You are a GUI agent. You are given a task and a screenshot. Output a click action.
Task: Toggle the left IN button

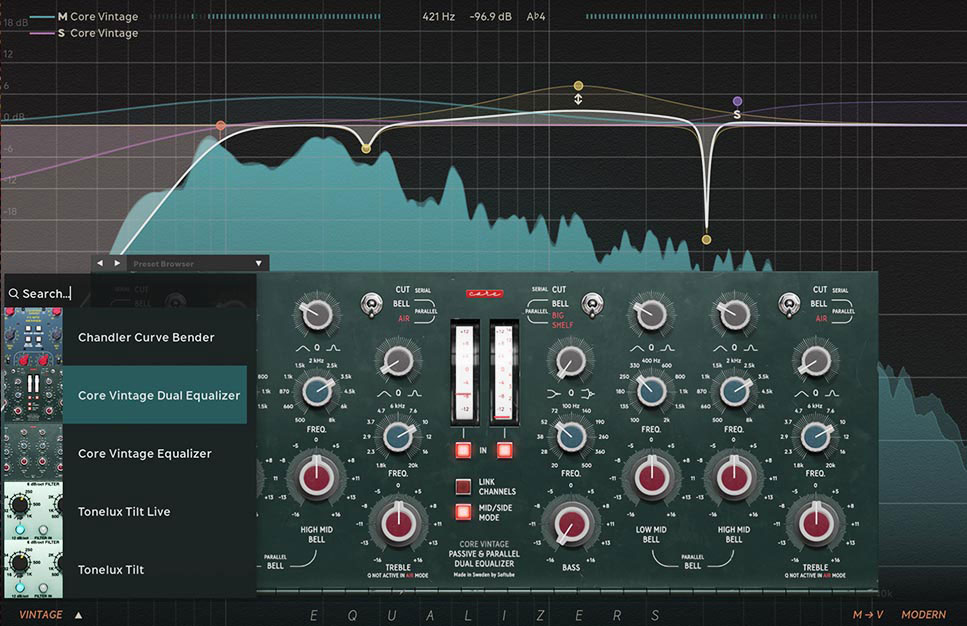pos(463,450)
